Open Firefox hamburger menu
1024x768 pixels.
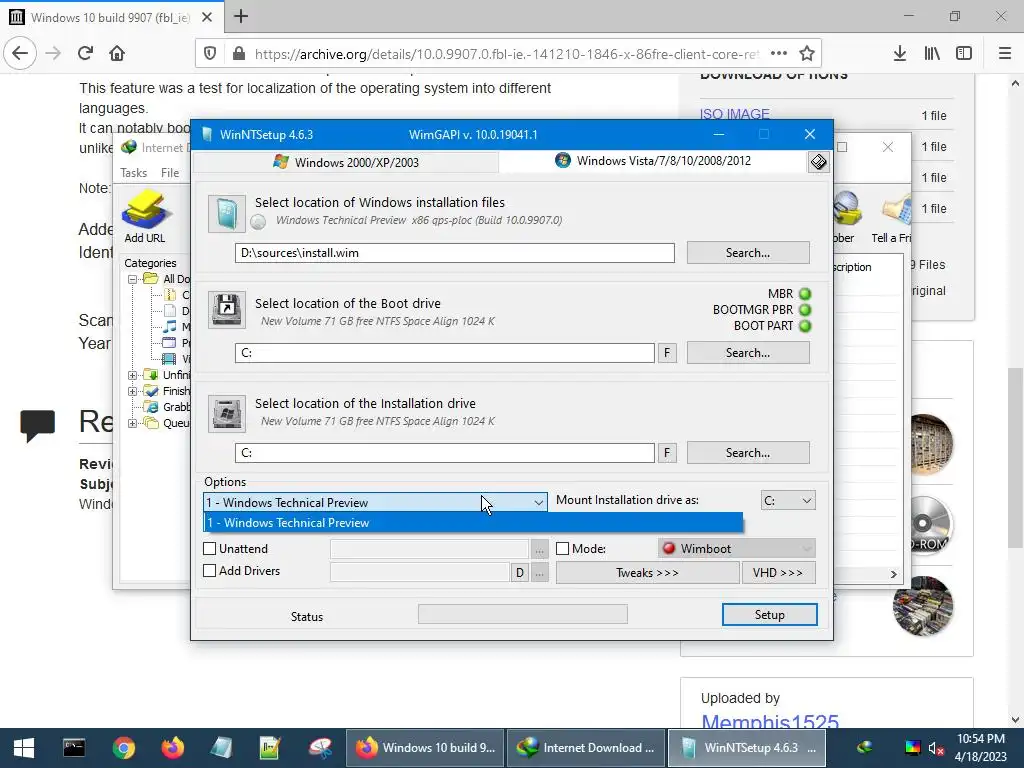1005,54
